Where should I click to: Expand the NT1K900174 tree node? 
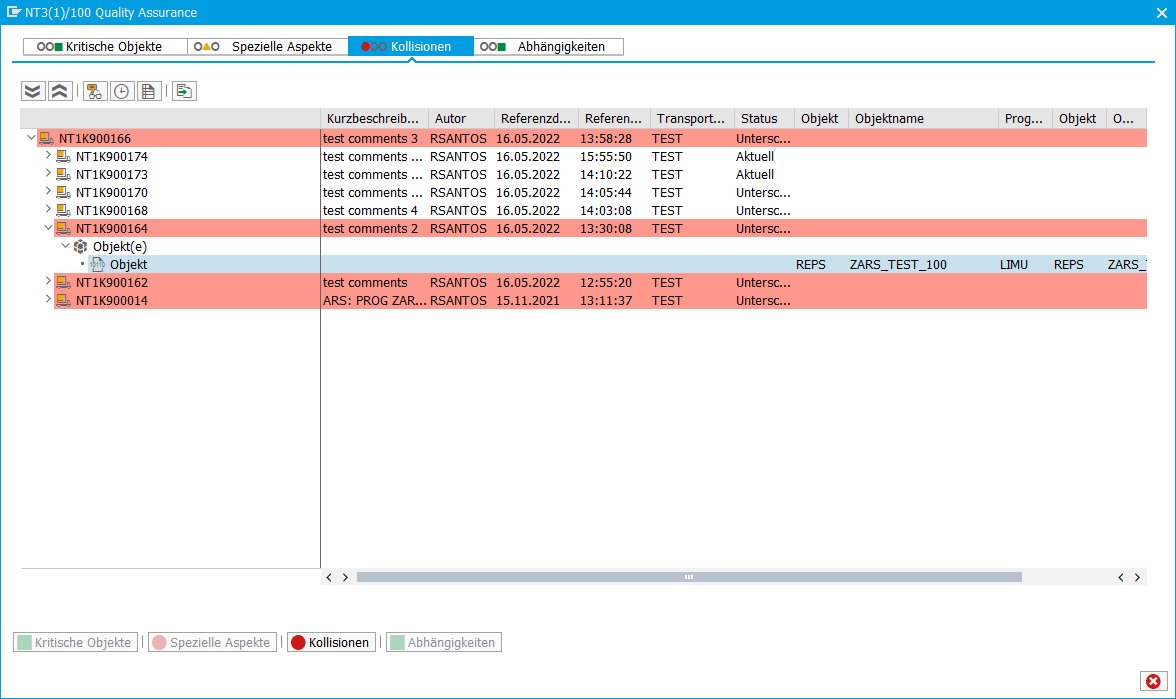[47, 156]
